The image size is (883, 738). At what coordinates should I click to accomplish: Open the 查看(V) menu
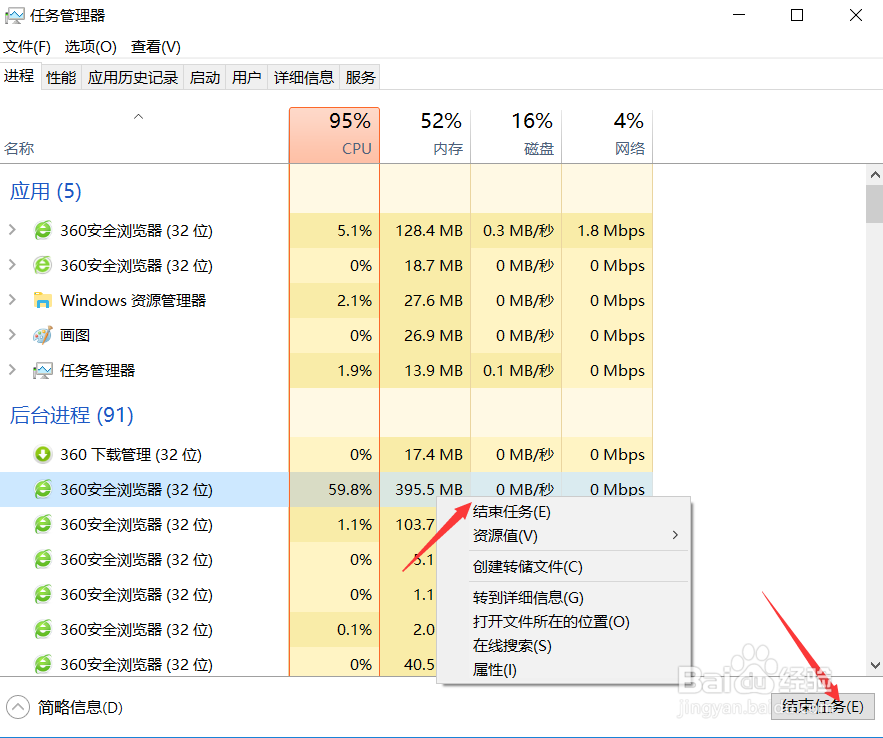click(155, 47)
